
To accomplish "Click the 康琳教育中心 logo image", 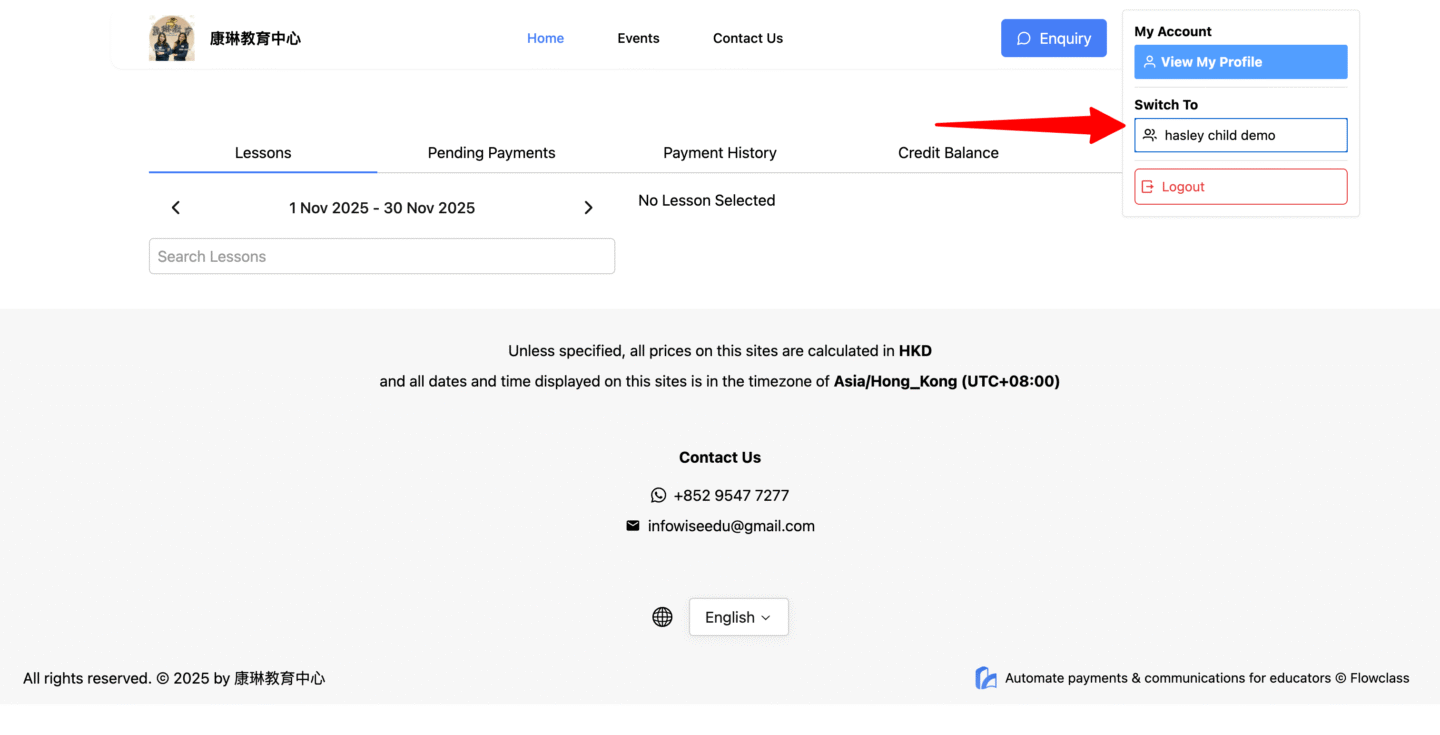I will tap(171, 39).
